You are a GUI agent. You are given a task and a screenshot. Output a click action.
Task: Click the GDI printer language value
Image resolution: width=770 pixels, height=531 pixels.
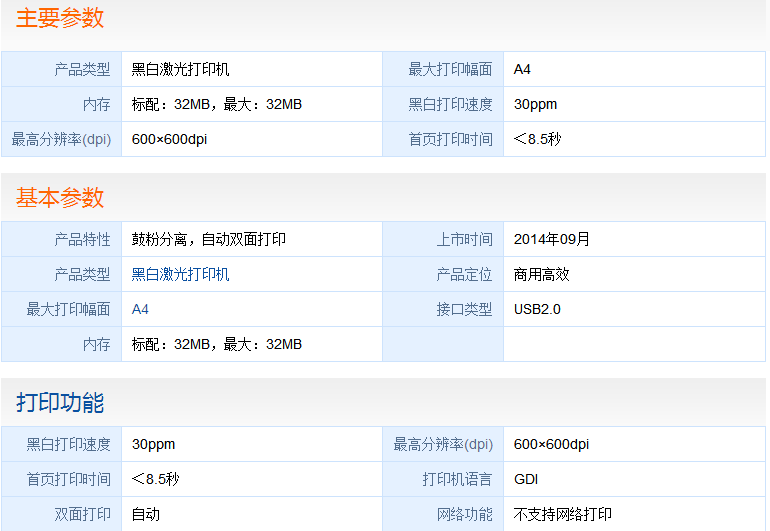click(526, 479)
